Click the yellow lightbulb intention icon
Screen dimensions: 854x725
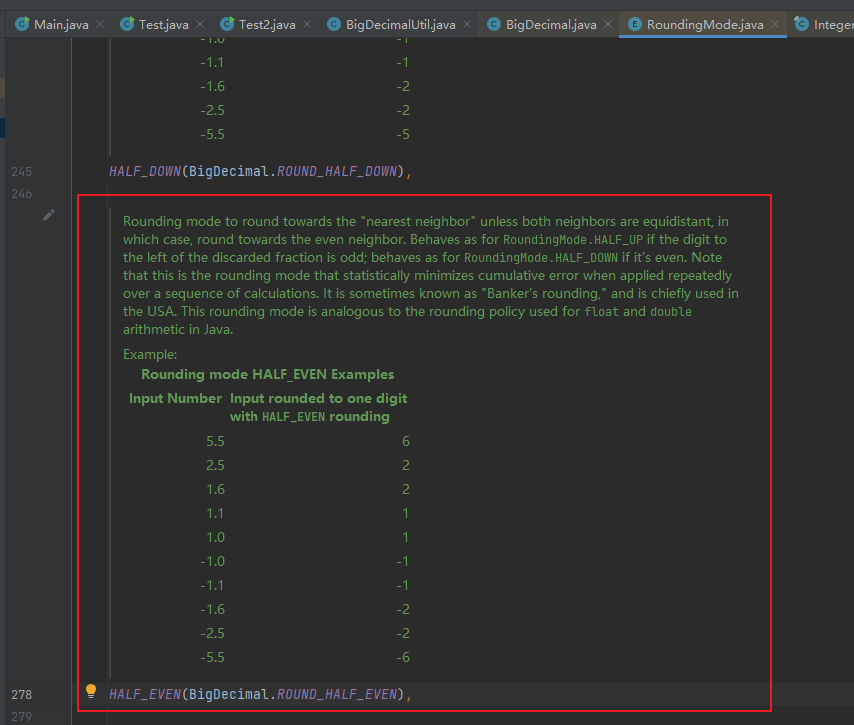click(91, 691)
